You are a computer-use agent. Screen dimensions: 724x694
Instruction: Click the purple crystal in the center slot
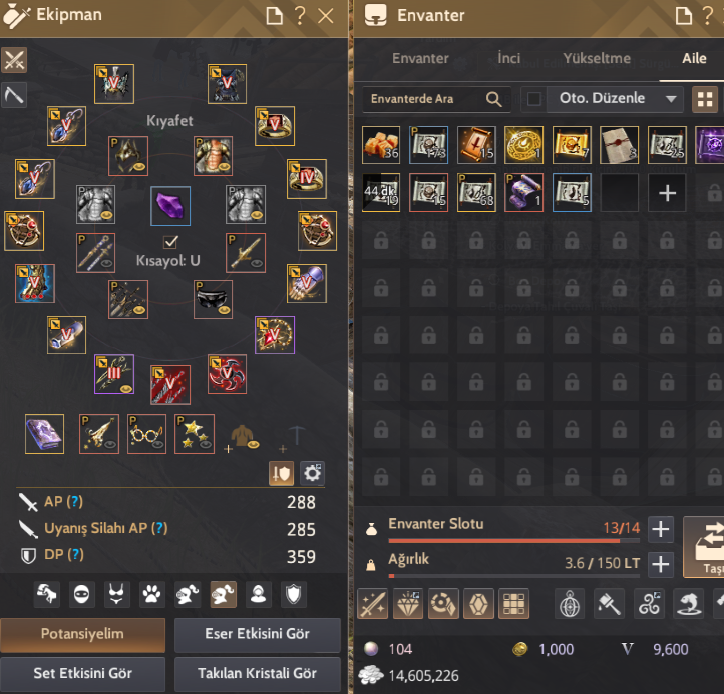(x=170, y=206)
